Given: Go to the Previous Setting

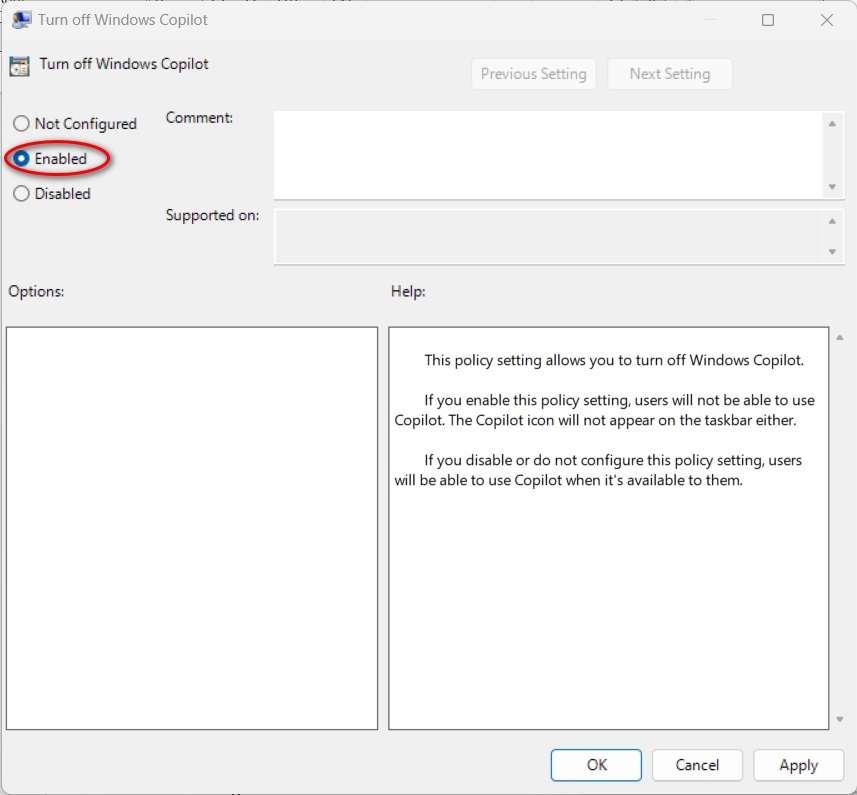Looking at the screenshot, I should click(x=534, y=74).
